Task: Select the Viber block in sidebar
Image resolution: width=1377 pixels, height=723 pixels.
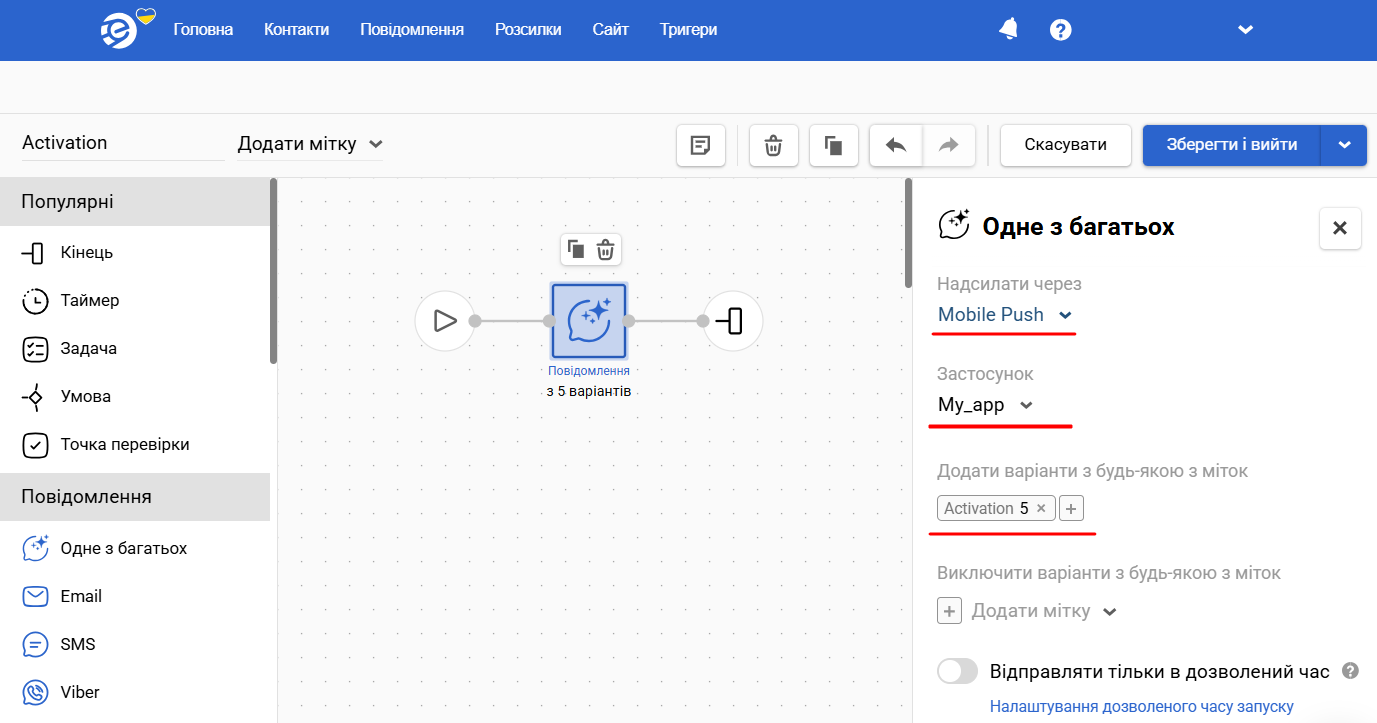Action: coord(135,693)
